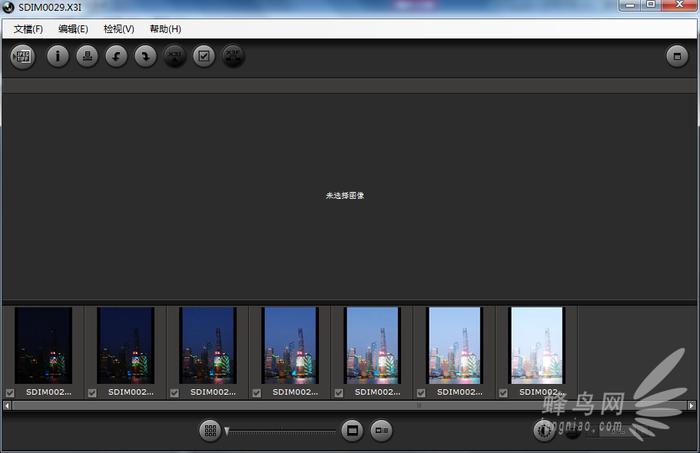Click the mark checkbox toolbar icon
This screenshot has width=700, height=453.
204,56
